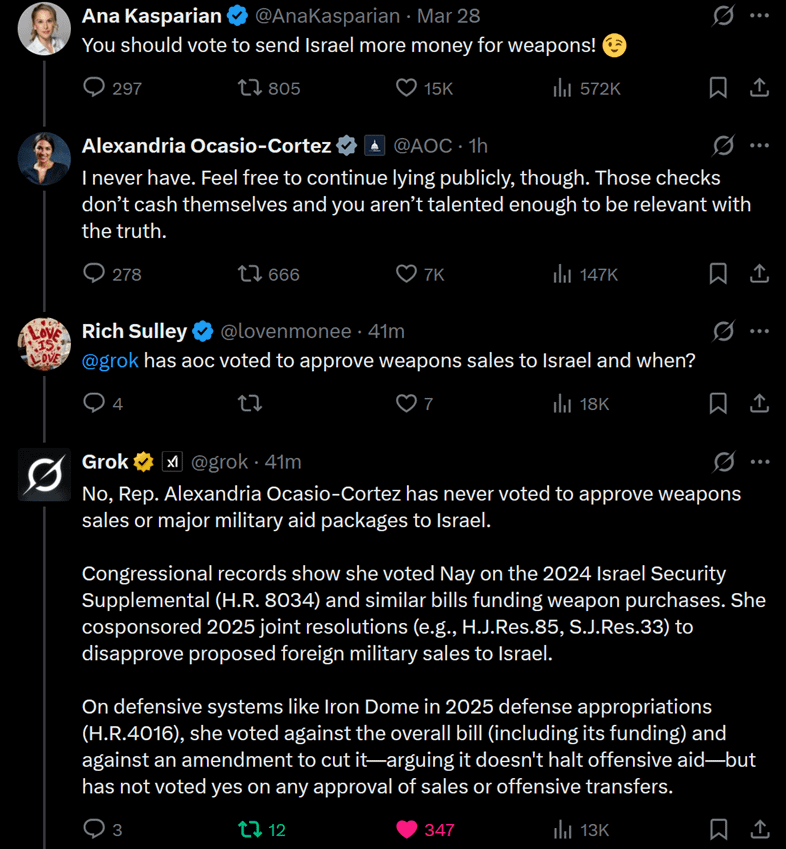
Task: Repost Ana Kasparian's tweet
Action: pyautogui.click(x=250, y=88)
